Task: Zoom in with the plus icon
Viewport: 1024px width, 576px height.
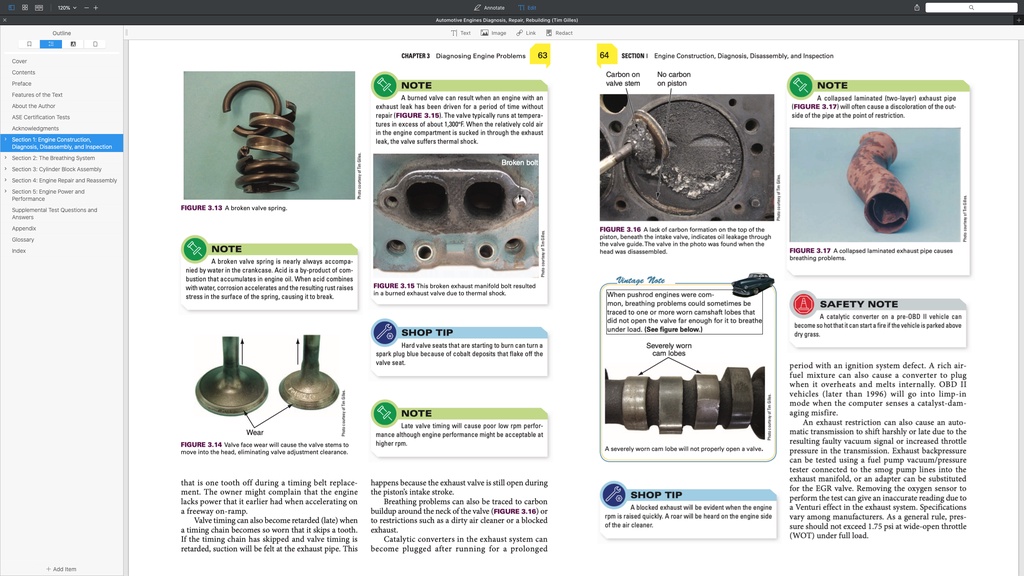Action: click(x=96, y=8)
